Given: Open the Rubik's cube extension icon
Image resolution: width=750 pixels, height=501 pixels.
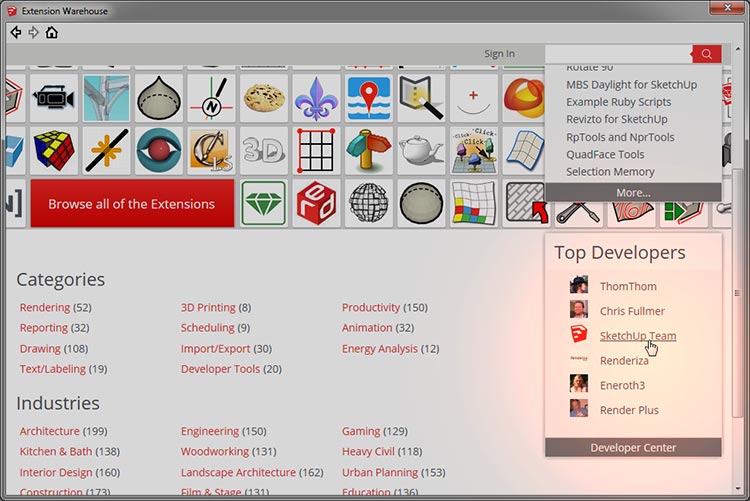Looking at the screenshot, I should click(54, 151).
